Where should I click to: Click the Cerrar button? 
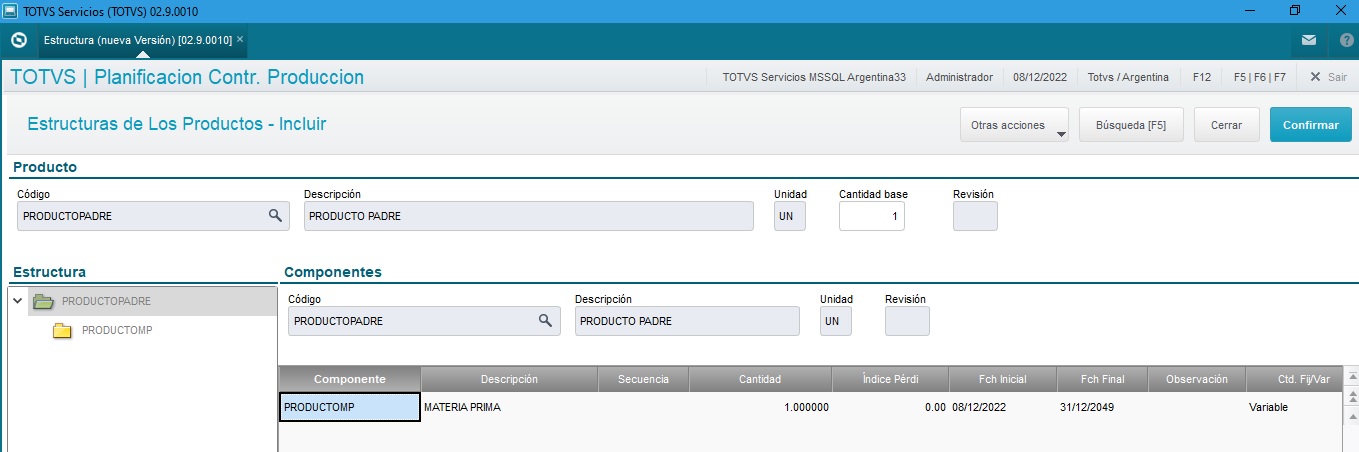click(1226, 125)
